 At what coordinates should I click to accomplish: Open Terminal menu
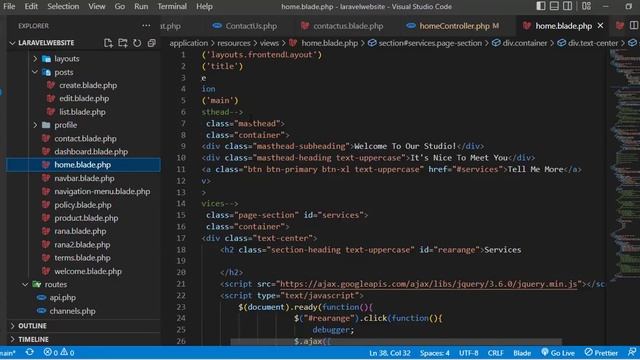172,7
